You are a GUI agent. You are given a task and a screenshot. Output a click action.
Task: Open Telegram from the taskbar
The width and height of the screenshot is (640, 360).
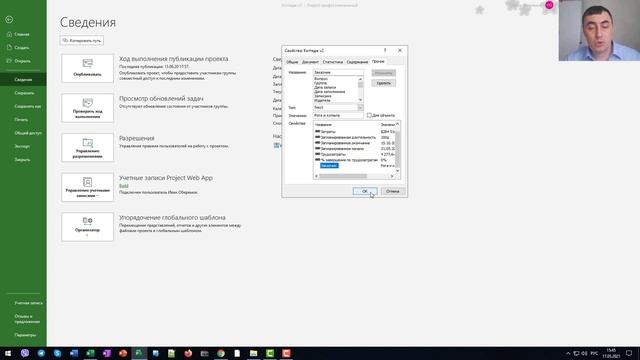[x=41, y=353]
